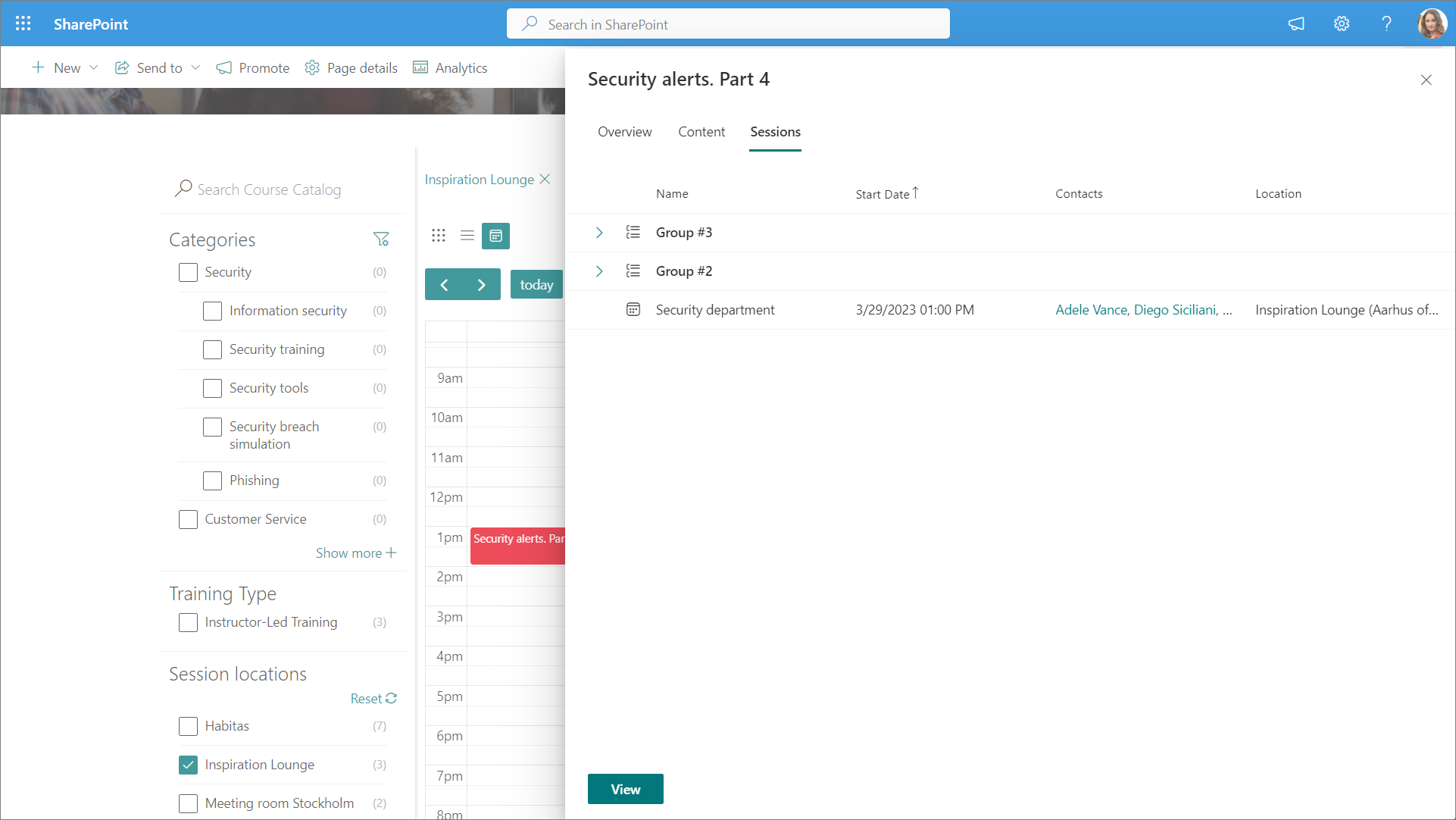Check the Security category checkbox

click(188, 272)
